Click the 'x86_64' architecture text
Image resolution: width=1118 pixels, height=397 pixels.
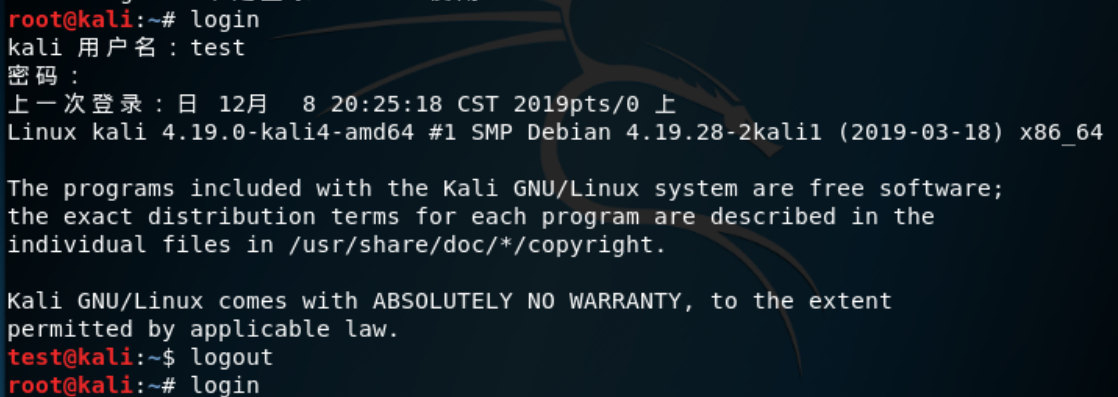1061,134
